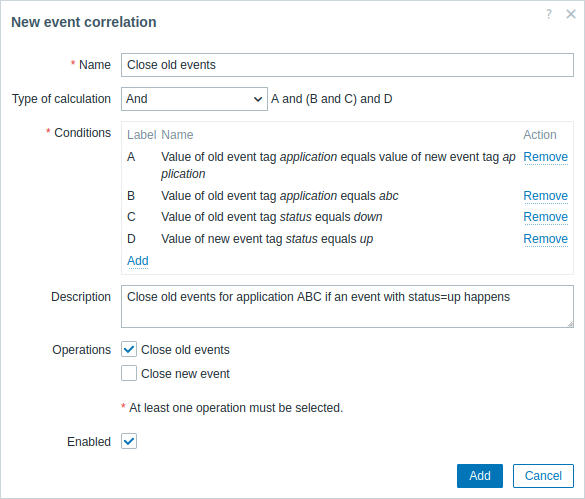The height and width of the screenshot is (499, 585).
Task: Uncheck the Close old events checkbox
Action: (129, 350)
